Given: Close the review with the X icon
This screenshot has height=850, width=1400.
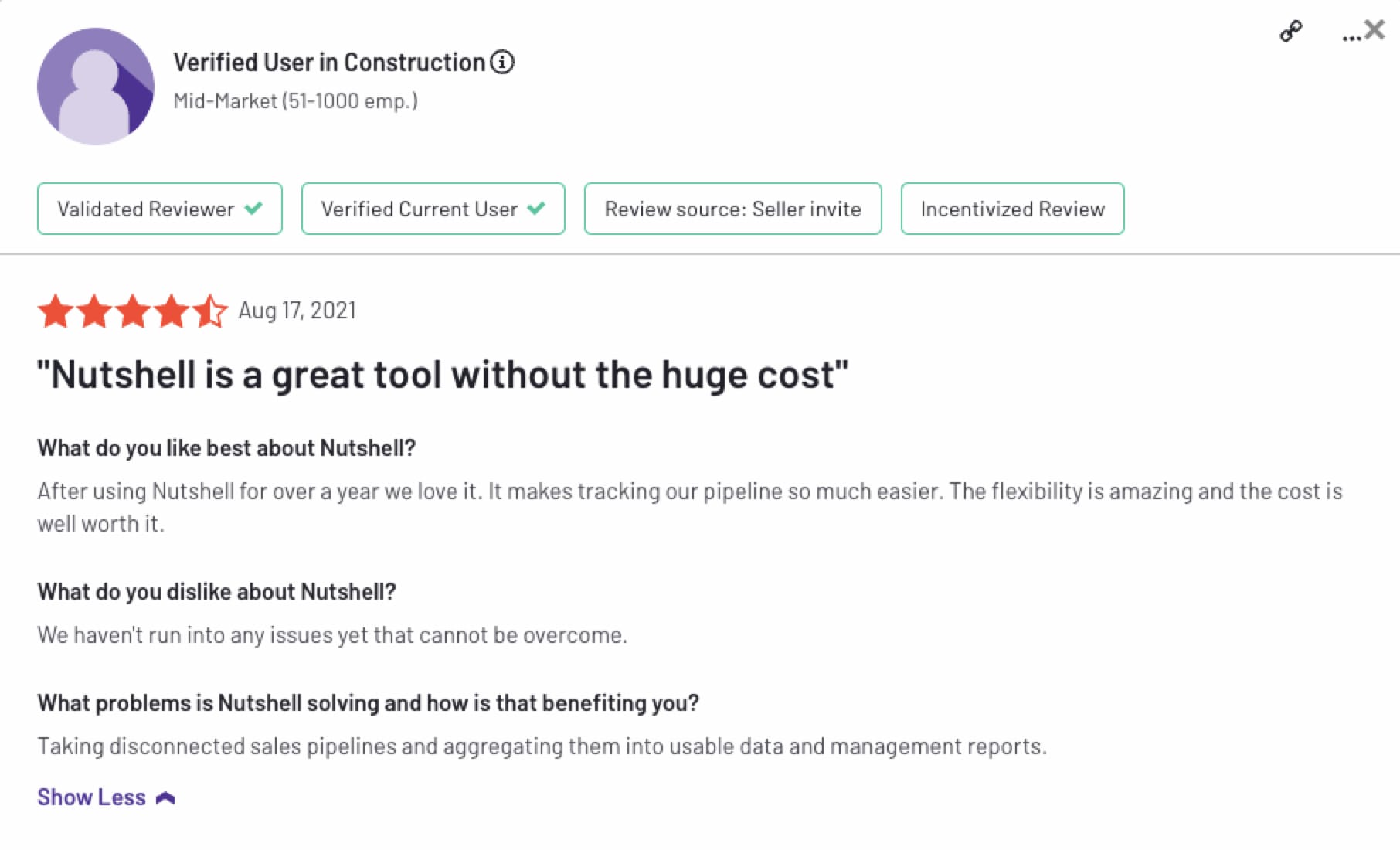Looking at the screenshot, I should (1375, 29).
